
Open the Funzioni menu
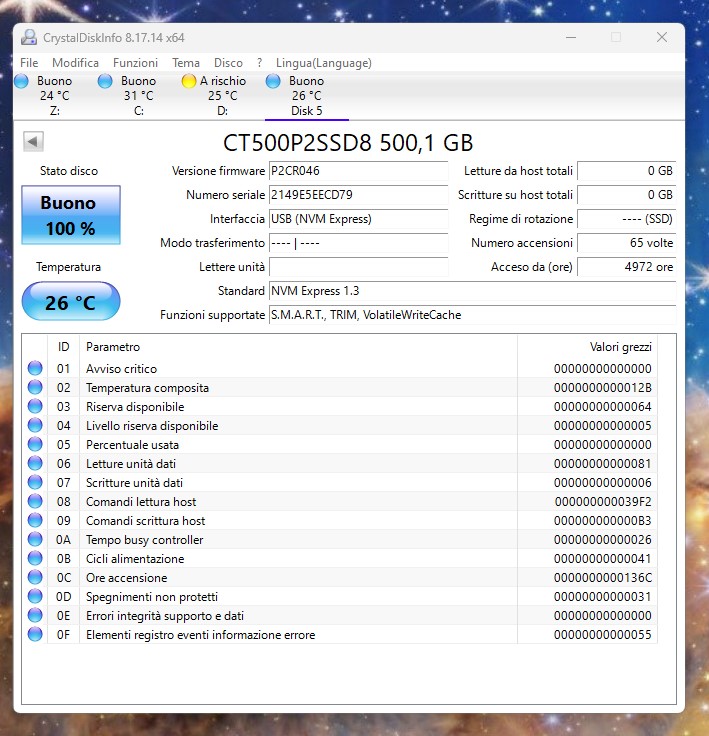tap(135, 63)
